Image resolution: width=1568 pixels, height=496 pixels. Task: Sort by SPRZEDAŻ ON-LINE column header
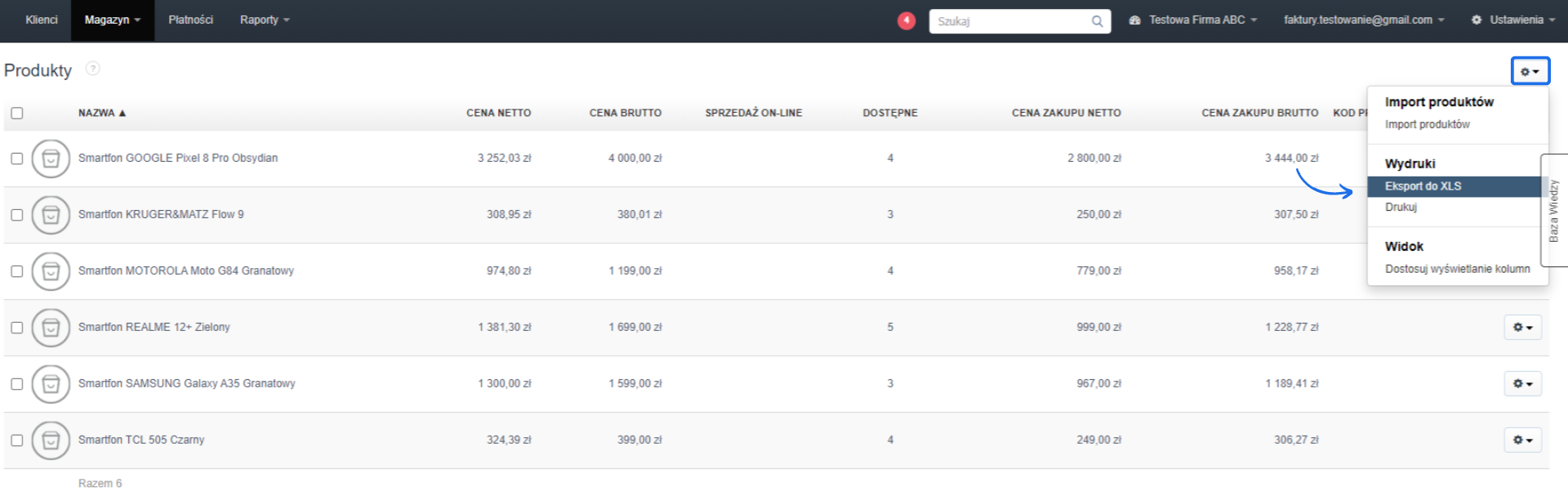click(754, 113)
